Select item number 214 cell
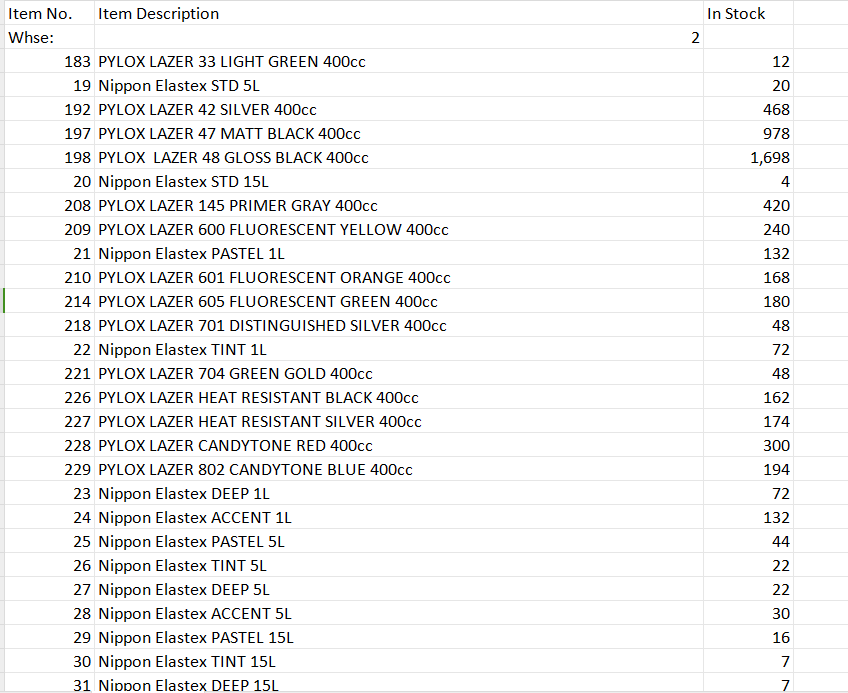The height and width of the screenshot is (693, 848). [x=77, y=302]
